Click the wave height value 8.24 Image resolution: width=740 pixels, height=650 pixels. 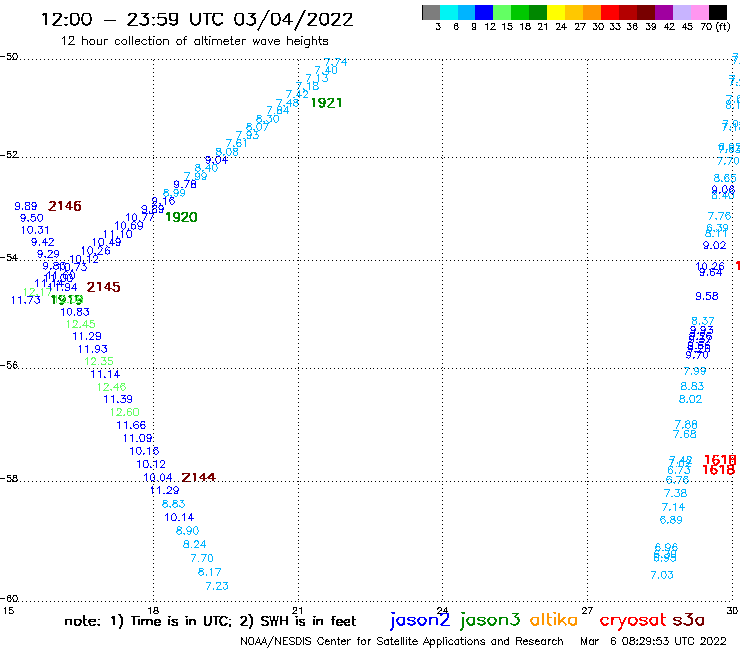coord(194,544)
